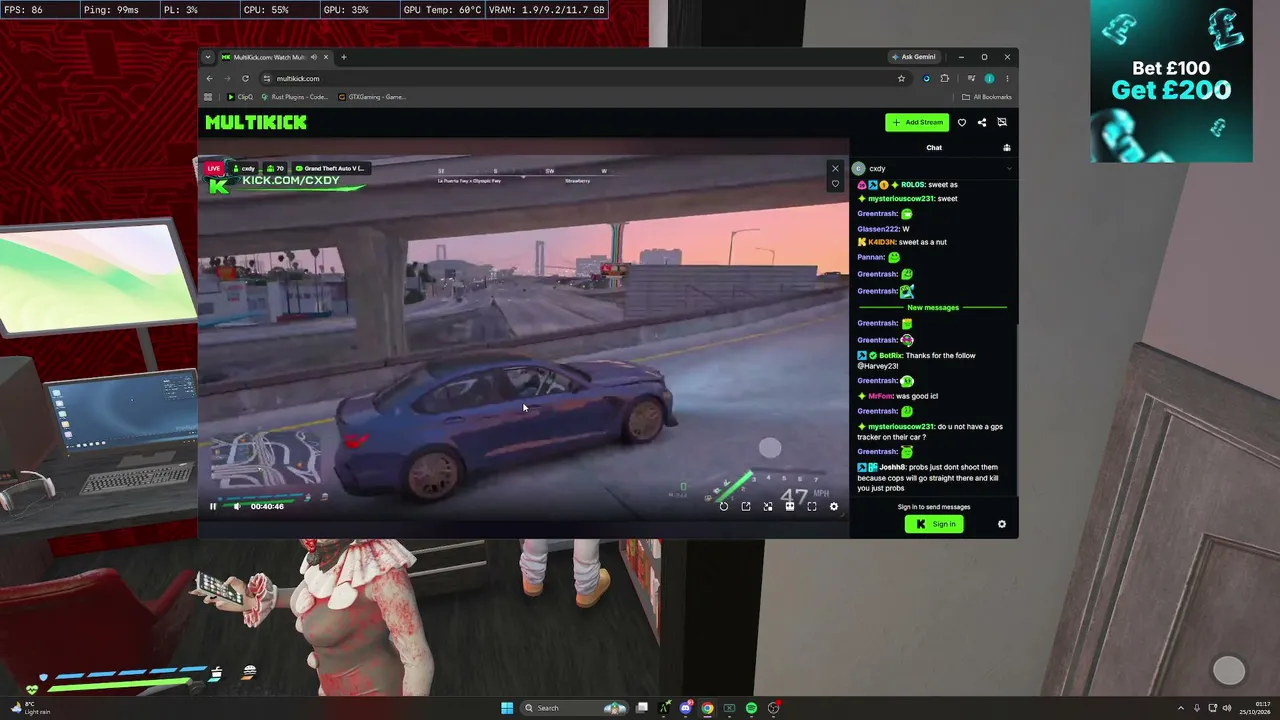Click the Windows Start button
Image resolution: width=1280 pixels, height=720 pixels.
point(507,708)
